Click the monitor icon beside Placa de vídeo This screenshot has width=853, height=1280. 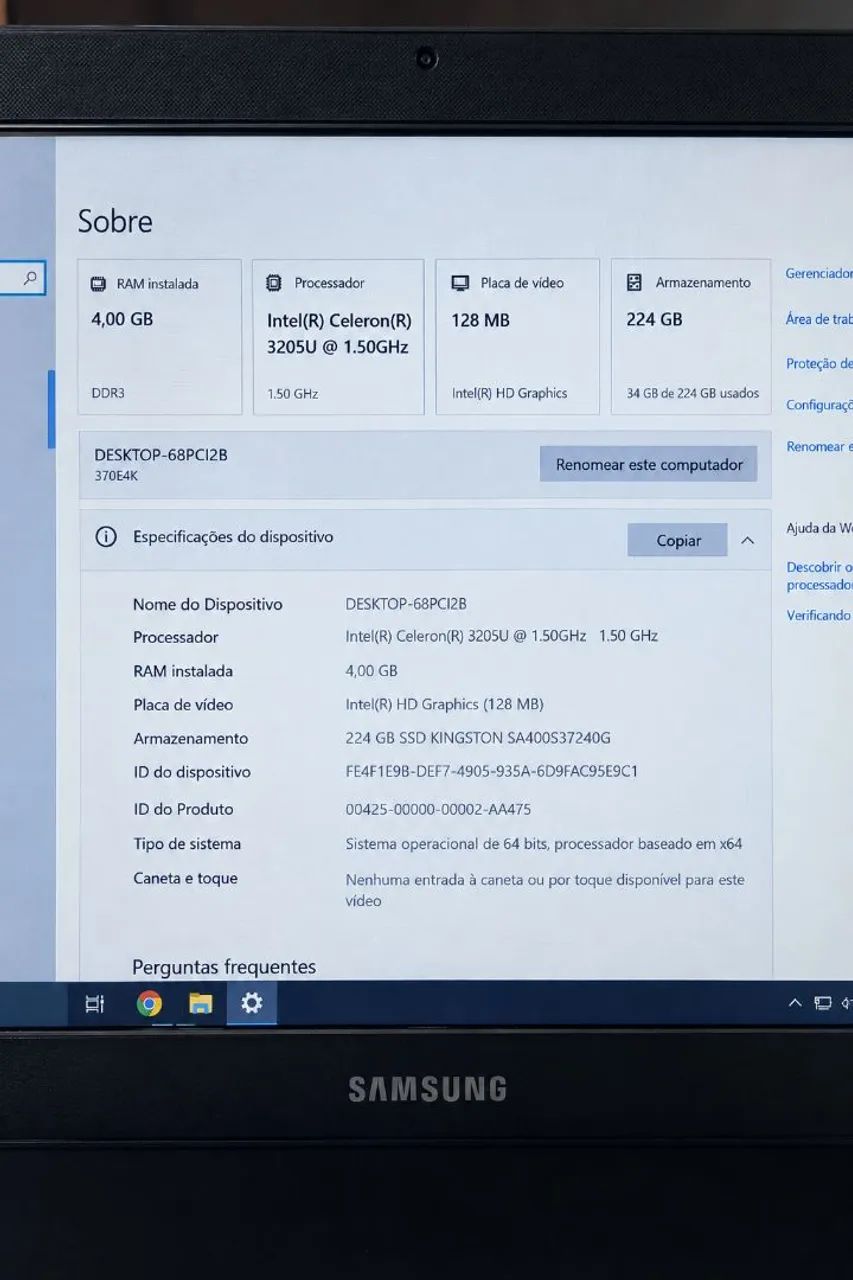coord(460,283)
